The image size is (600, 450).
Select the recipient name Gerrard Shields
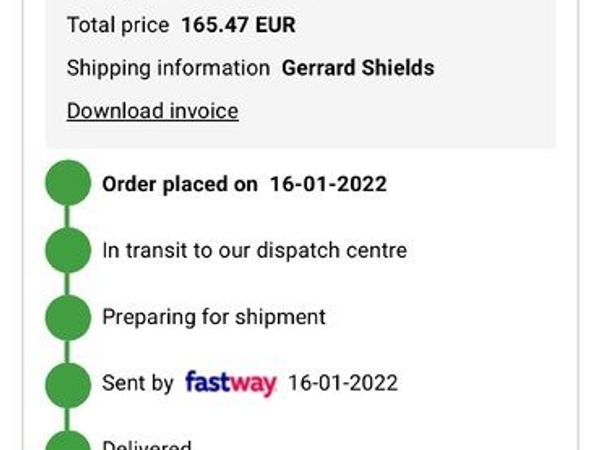coord(358,68)
